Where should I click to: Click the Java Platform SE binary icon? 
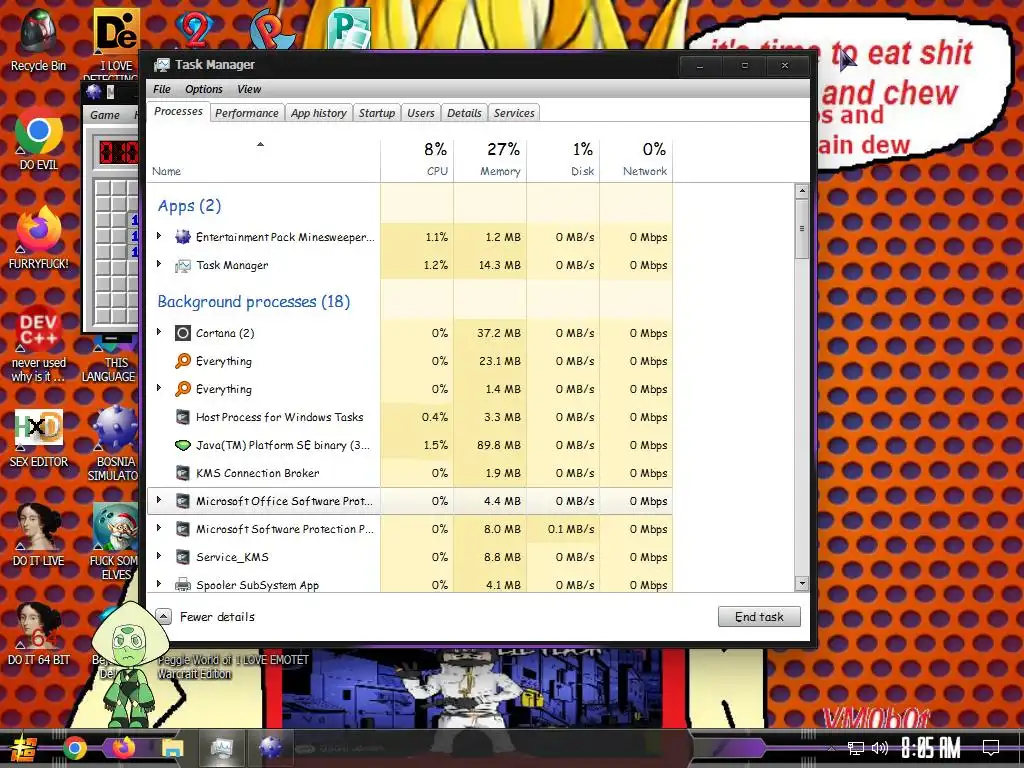pyautogui.click(x=183, y=445)
